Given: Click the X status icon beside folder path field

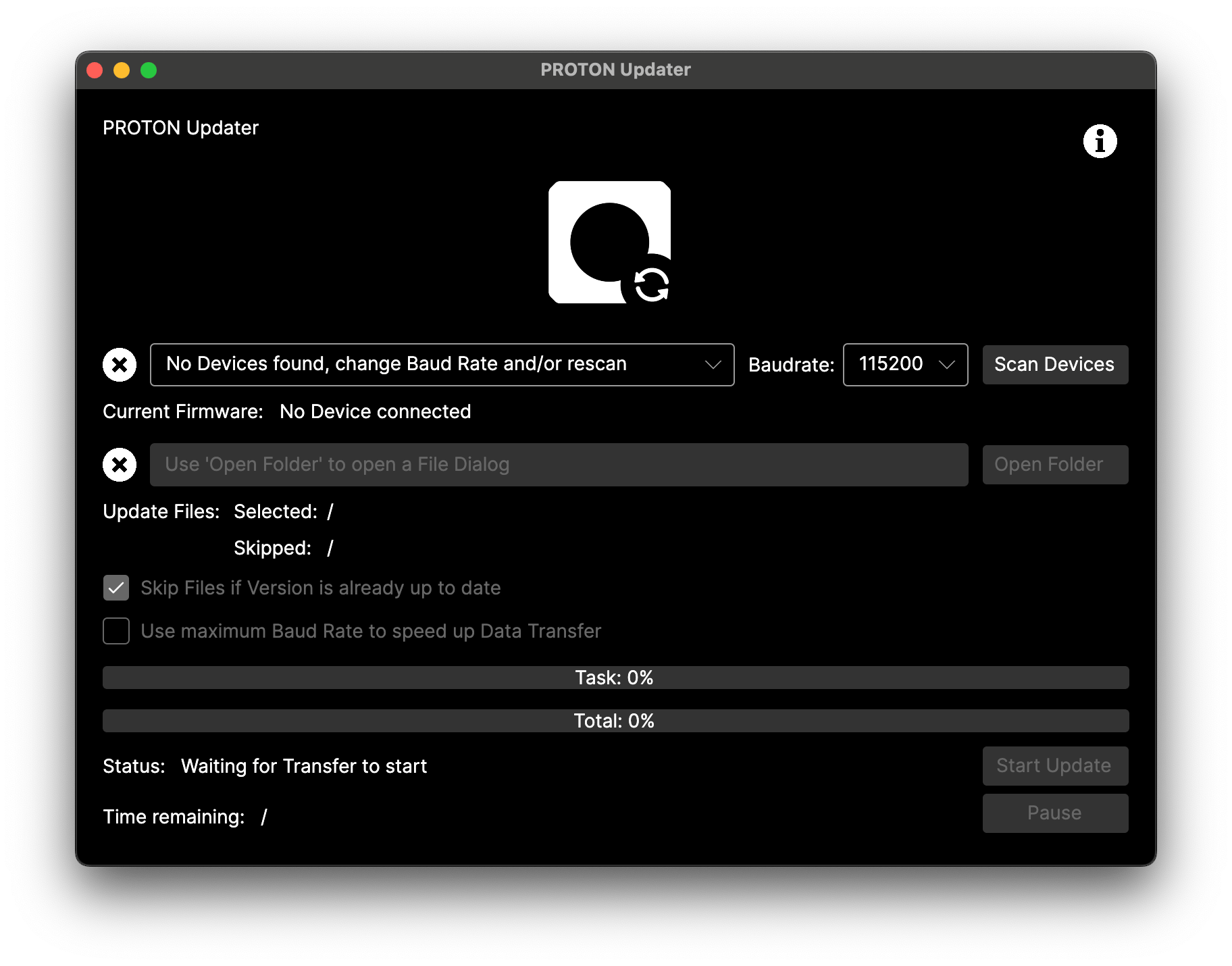Looking at the screenshot, I should tap(120, 465).
